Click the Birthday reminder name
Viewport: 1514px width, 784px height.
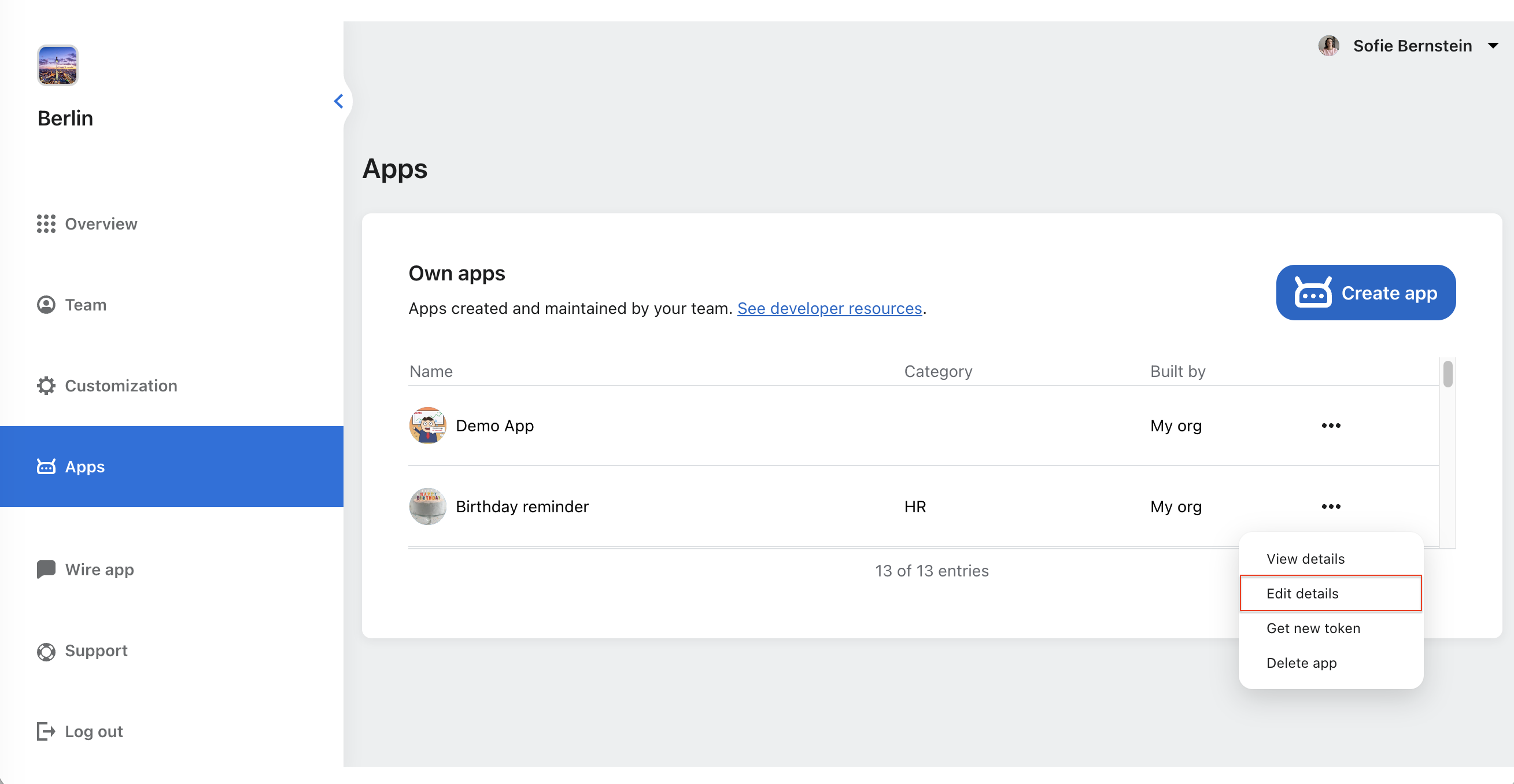522,506
